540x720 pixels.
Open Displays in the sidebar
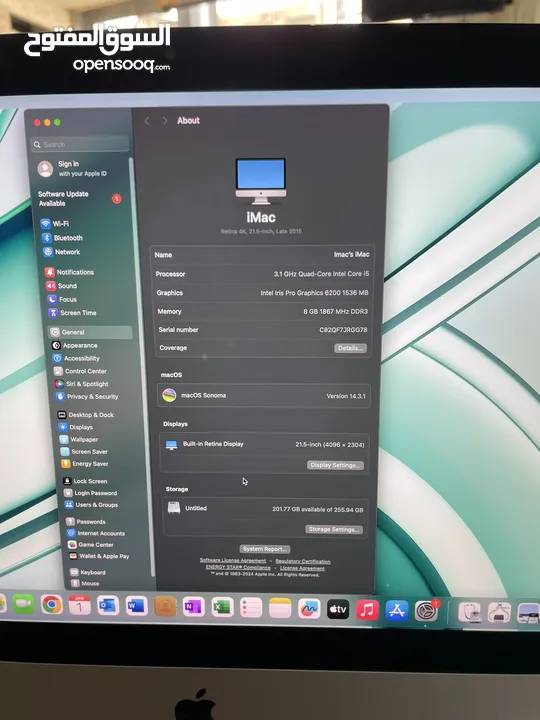point(76,427)
